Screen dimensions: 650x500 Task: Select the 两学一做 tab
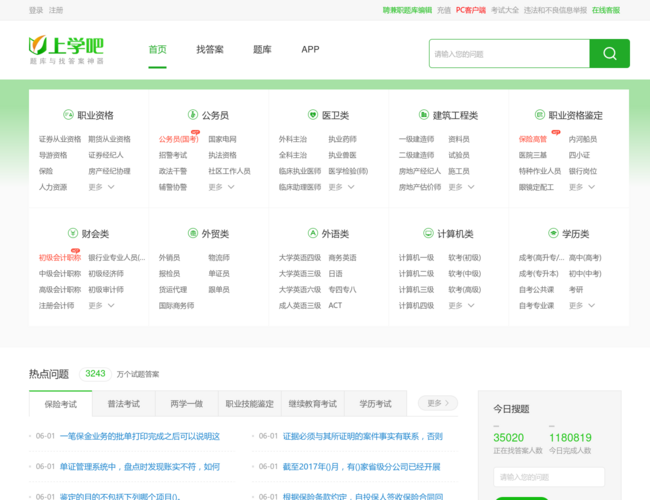tap(187, 404)
